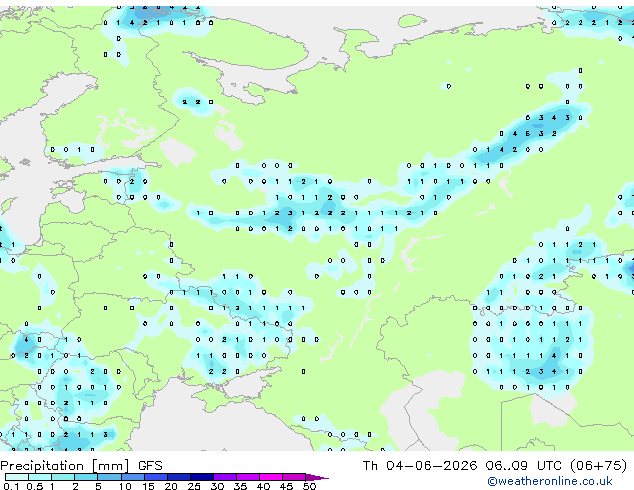Click the legend label "0.5"
This screenshot has width=634, height=490.
[x=35, y=486]
